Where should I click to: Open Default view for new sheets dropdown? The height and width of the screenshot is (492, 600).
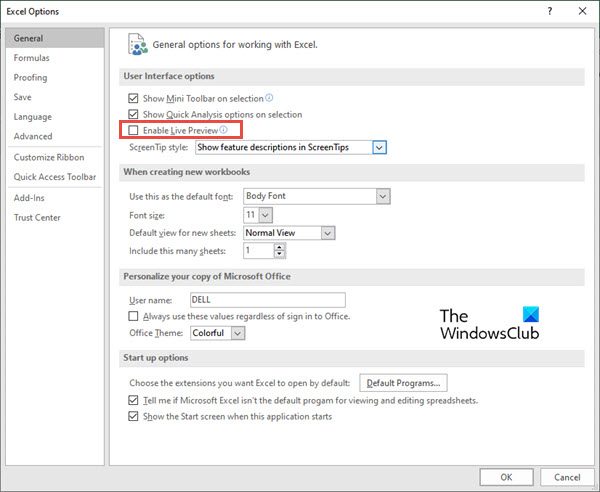(x=328, y=233)
